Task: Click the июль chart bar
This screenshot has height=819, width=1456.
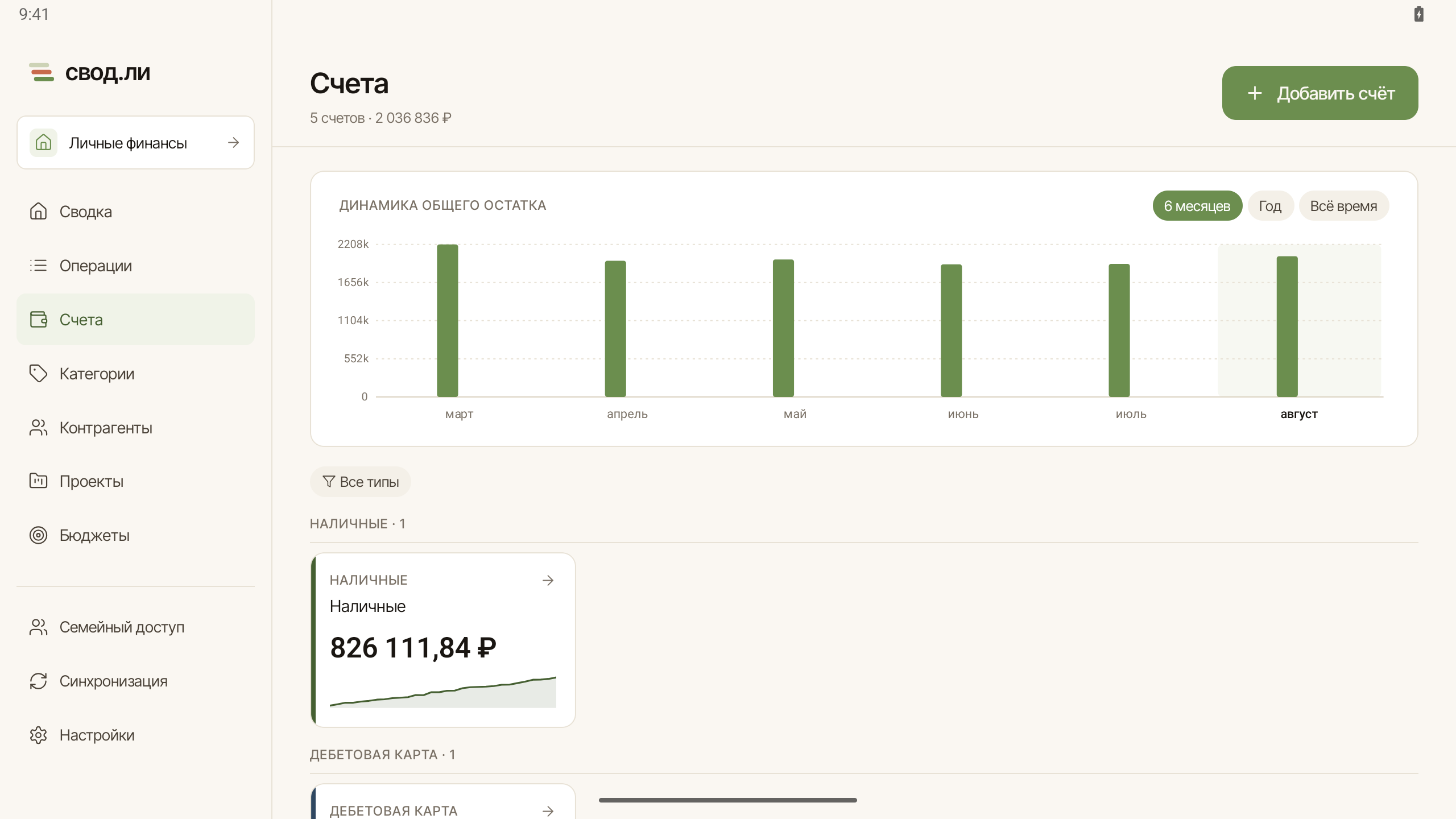Action: (x=1119, y=330)
